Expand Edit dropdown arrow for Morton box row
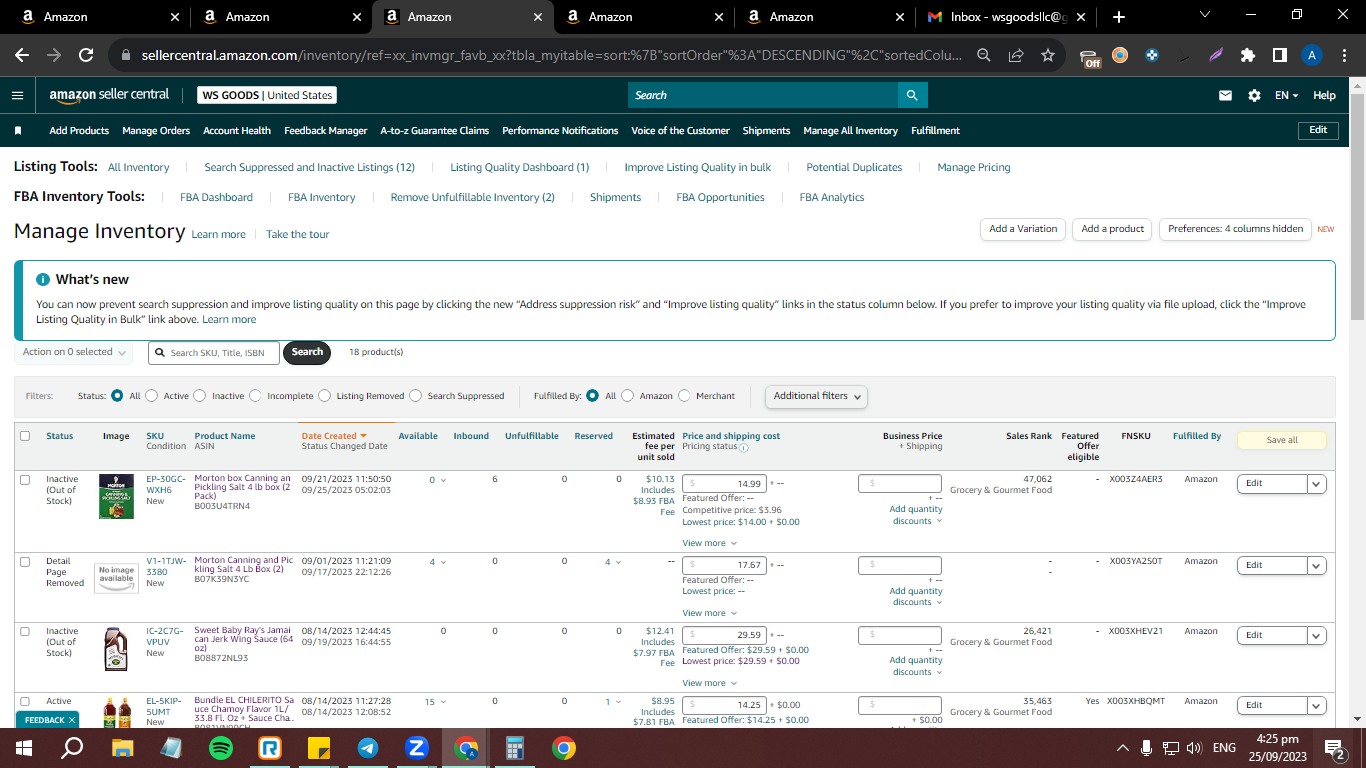Screen dimensions: 1366x768 1317,483
